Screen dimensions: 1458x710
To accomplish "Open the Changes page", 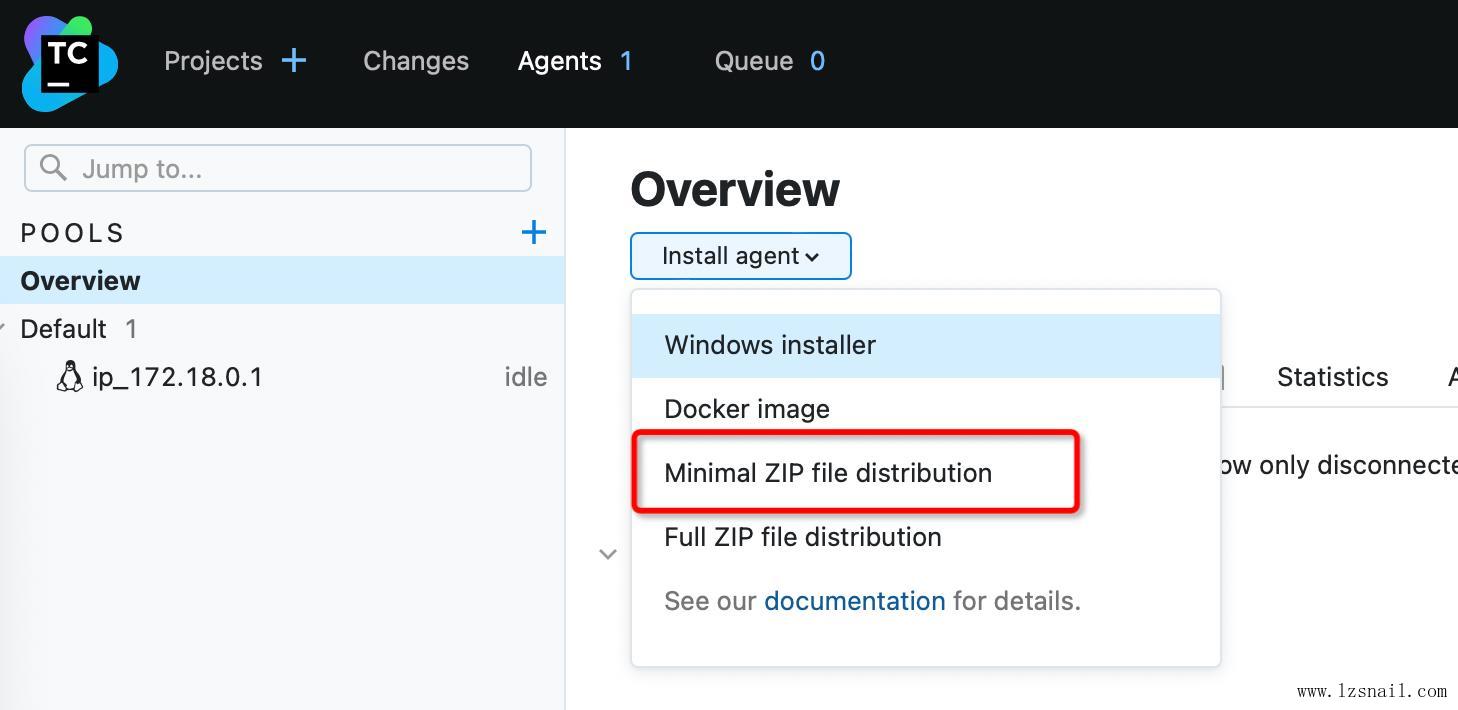I will (416, 61).
